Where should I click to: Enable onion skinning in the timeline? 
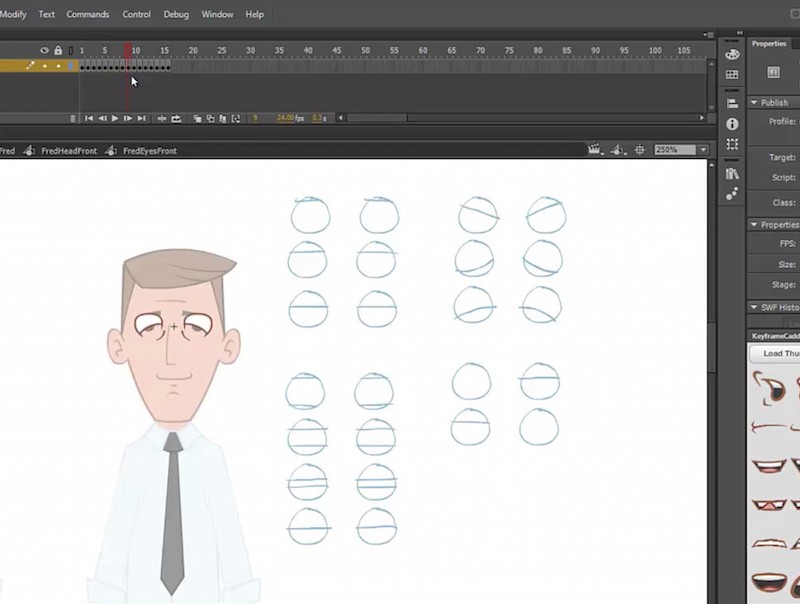coord(196,118)
